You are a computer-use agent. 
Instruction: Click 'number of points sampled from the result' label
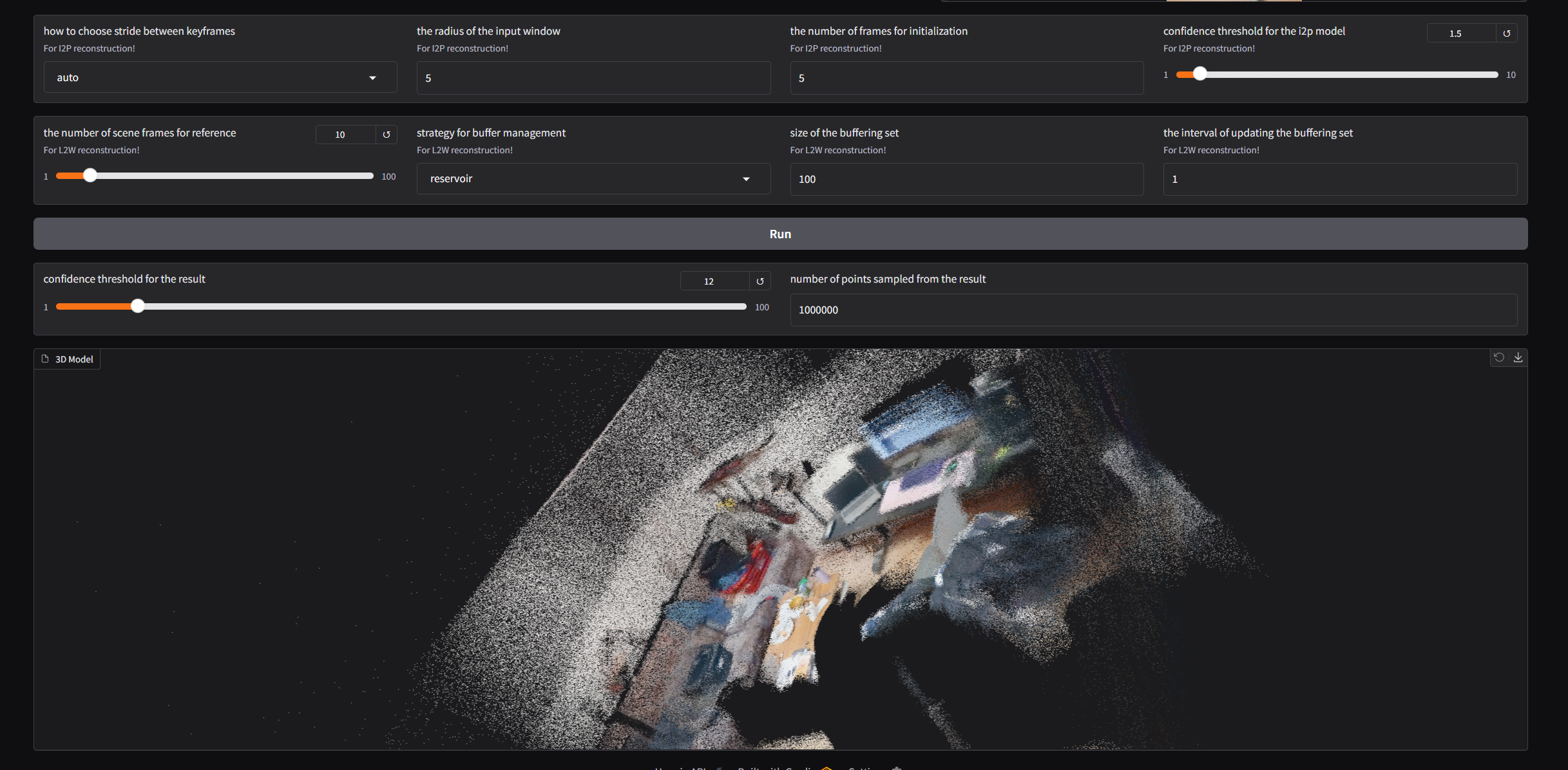(888, 279)
